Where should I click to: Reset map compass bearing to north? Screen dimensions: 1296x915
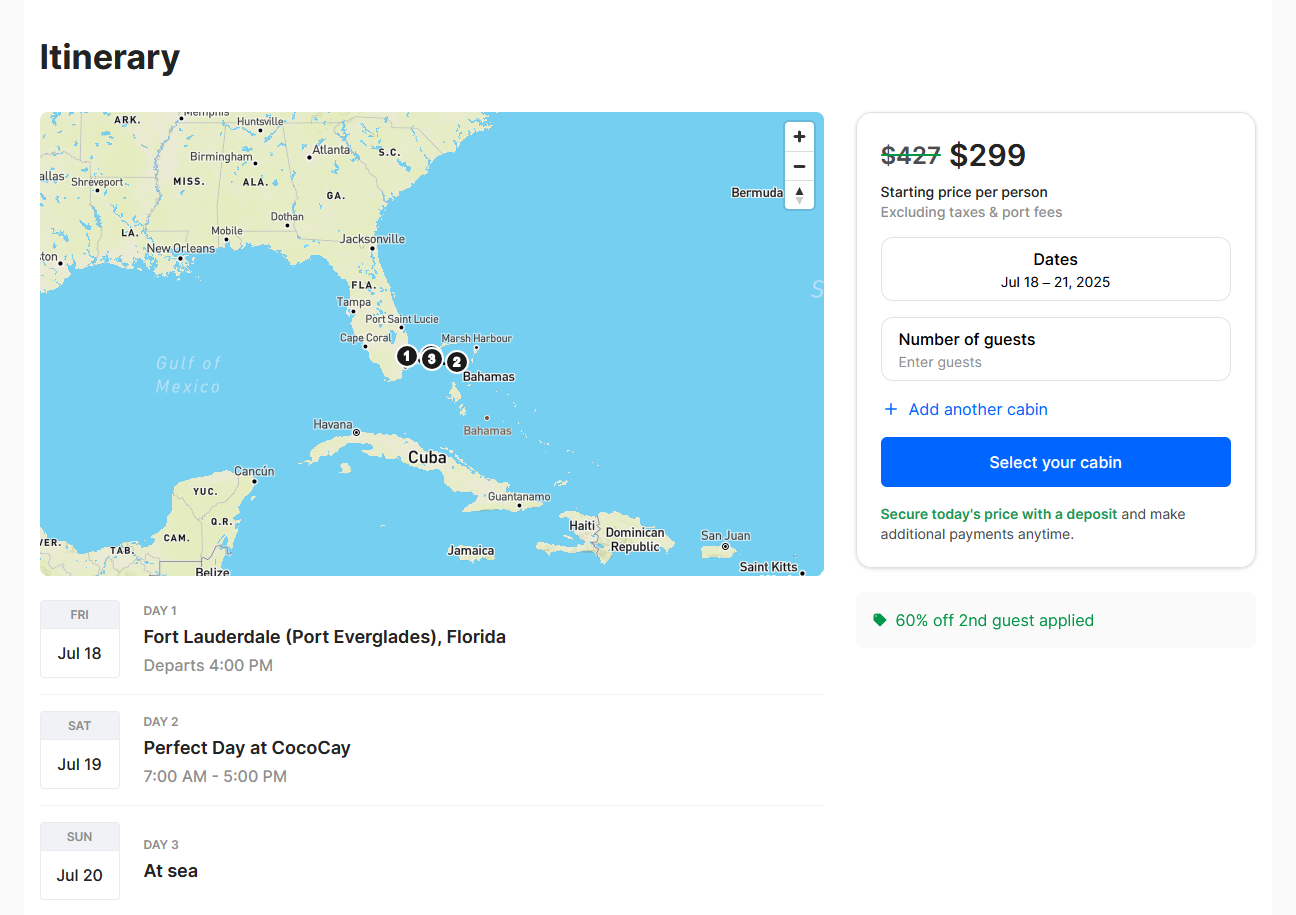pyautogui.click(x=799, y=195)
